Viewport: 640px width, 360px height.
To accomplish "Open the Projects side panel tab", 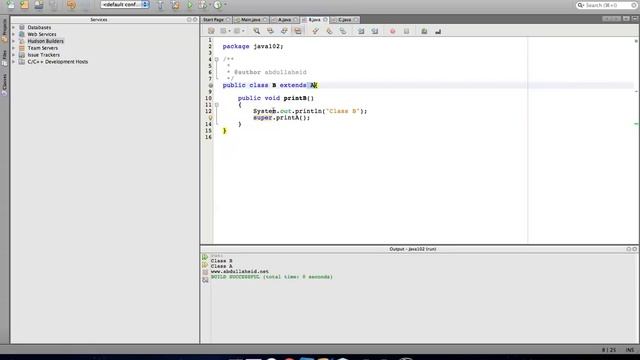I will 4,31.
